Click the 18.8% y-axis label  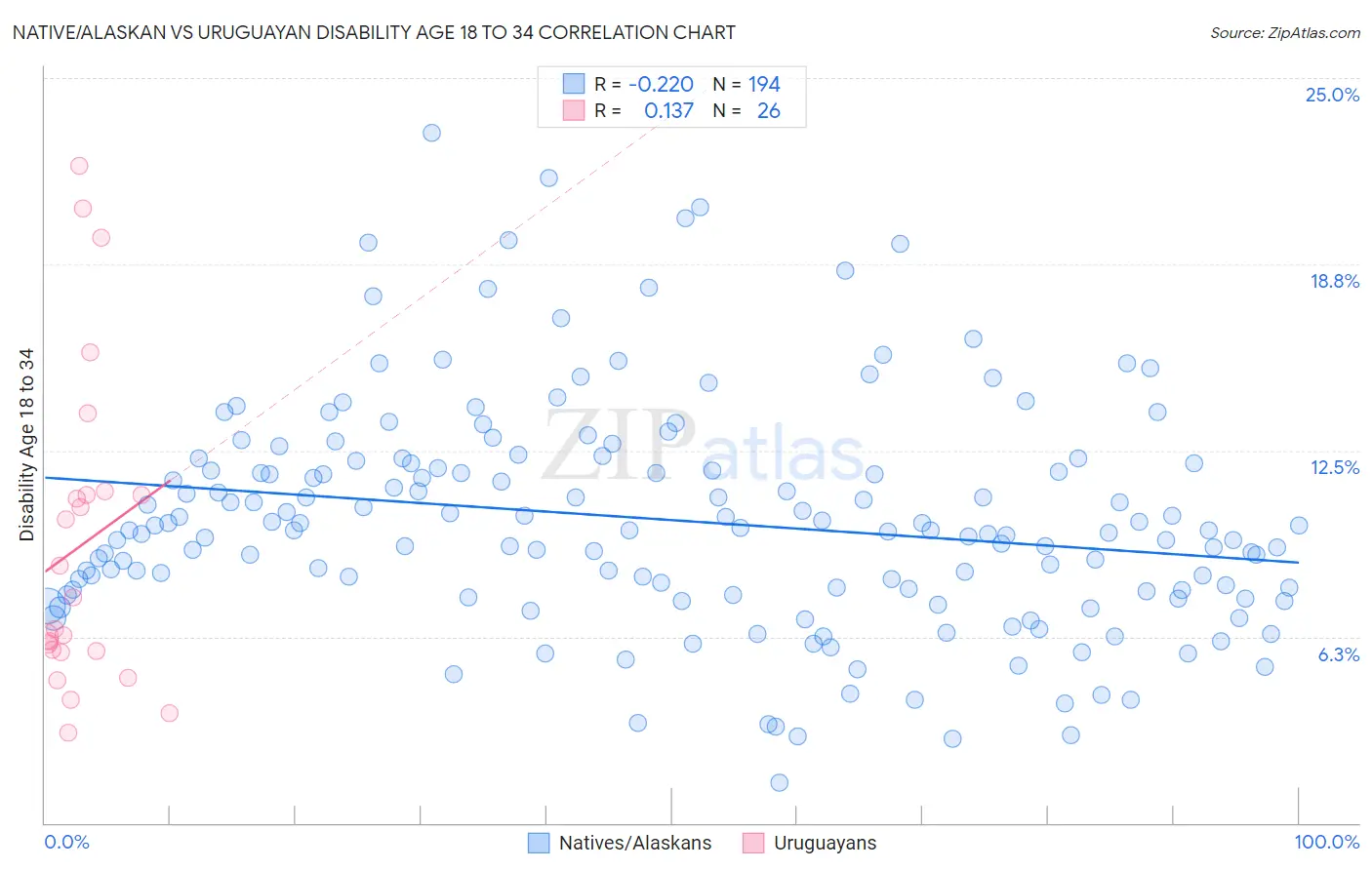1334,281
